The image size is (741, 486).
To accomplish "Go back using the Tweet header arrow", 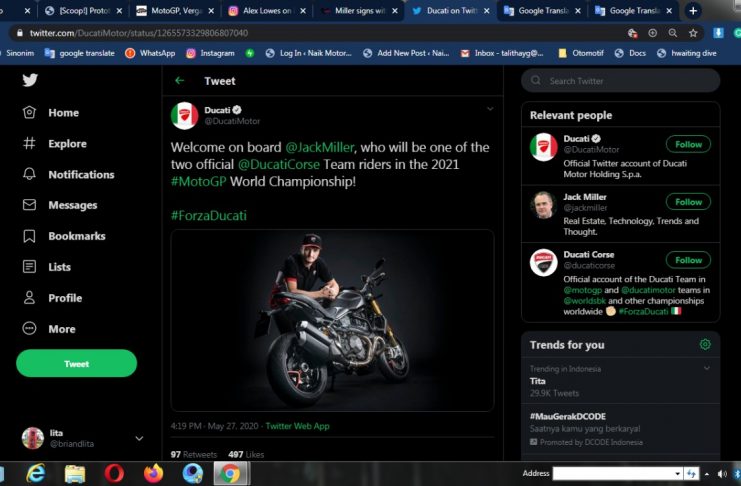I will tap(180, 81).
